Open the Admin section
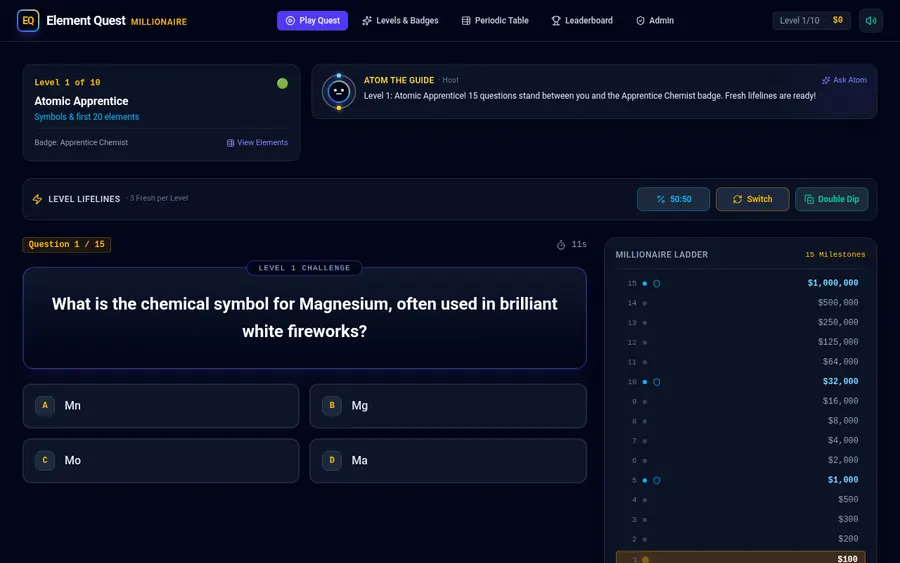900x563 pixels. tap(655, 21)
